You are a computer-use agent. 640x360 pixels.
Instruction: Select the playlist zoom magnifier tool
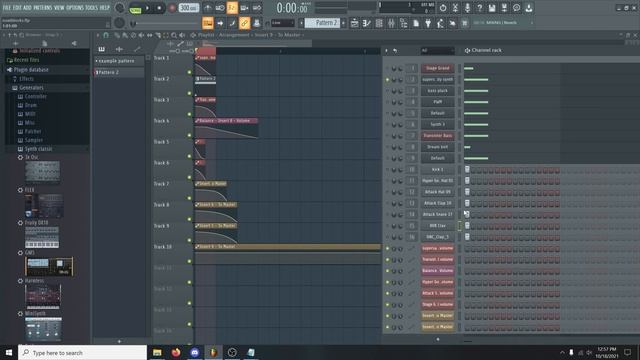click(174, 36)
